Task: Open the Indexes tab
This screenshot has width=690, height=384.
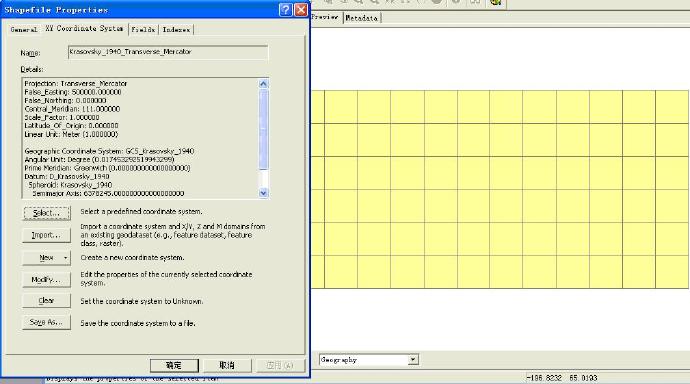Action: (176, 29)
